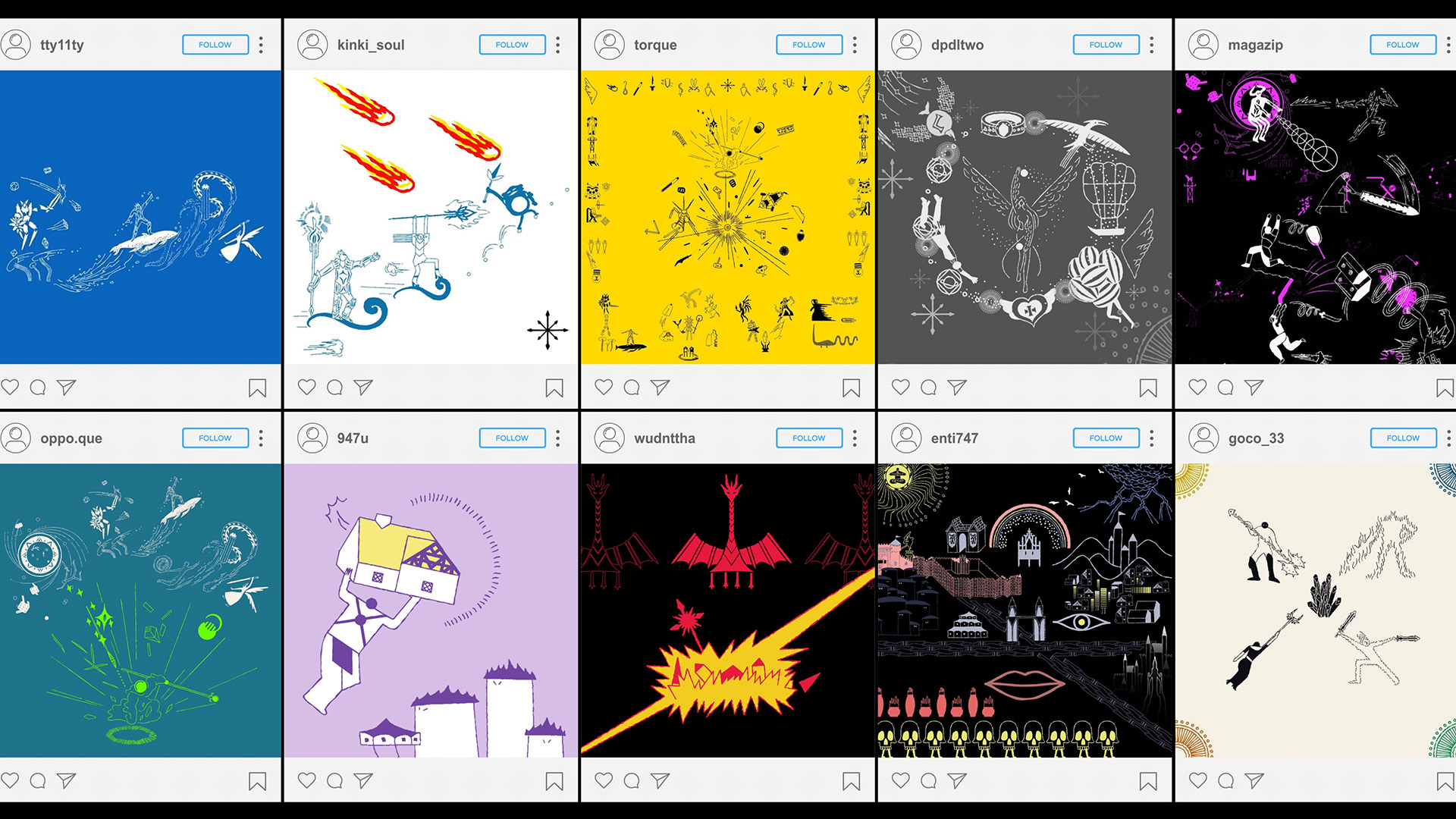Open the dpdltwo username link

point(957,45)
